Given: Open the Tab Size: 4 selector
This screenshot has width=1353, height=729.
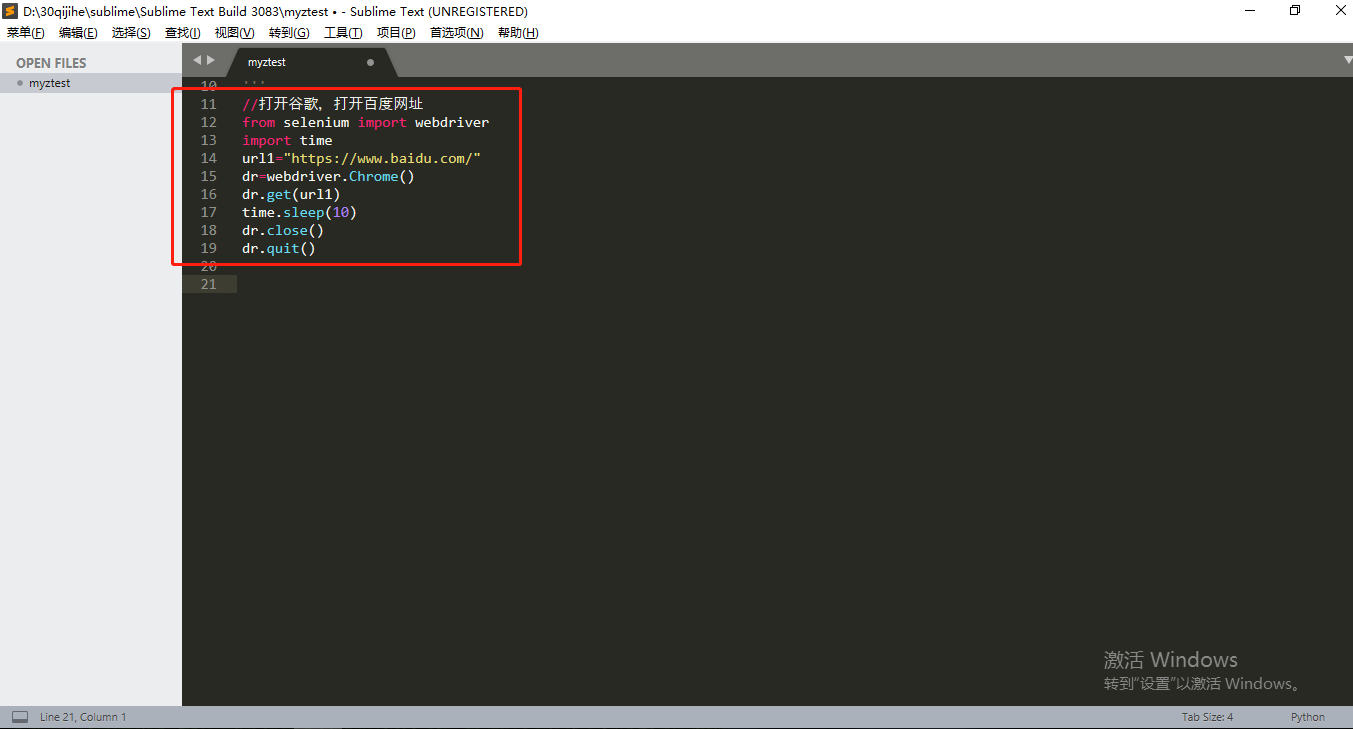Looking at the screenshot, I should point(1207,717).
